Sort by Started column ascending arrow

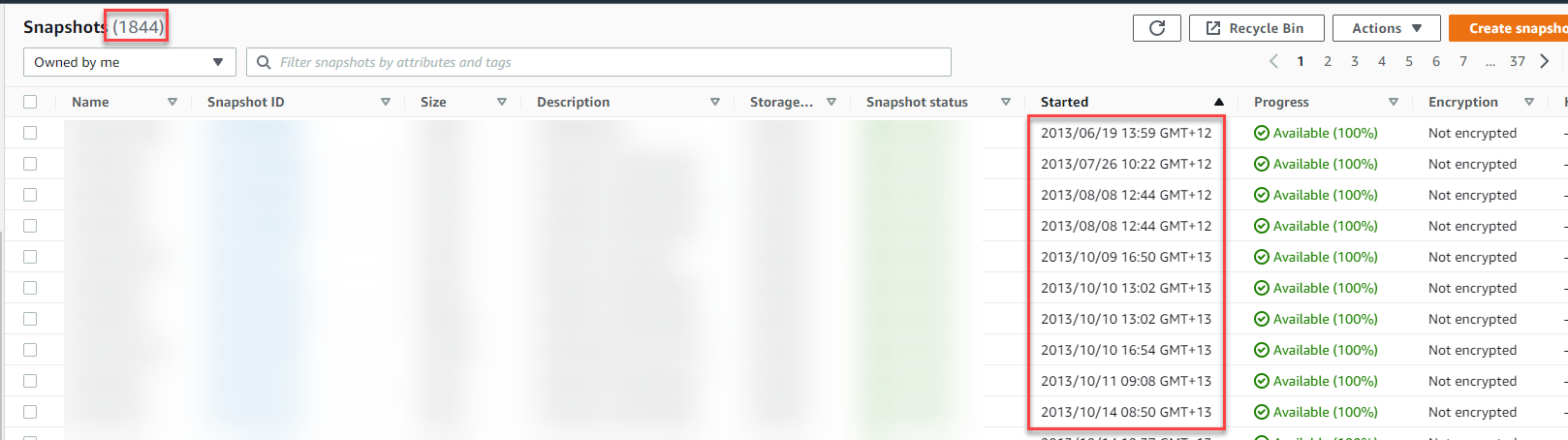(x=1219, y=102)
